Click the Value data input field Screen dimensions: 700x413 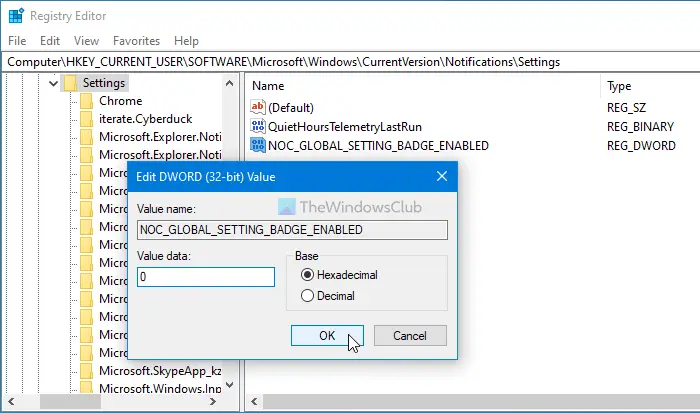[206, 277]
